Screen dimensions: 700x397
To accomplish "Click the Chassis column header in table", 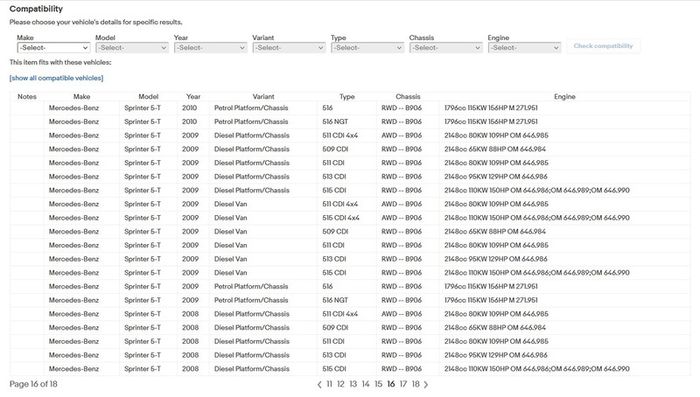I will point(408,96).
